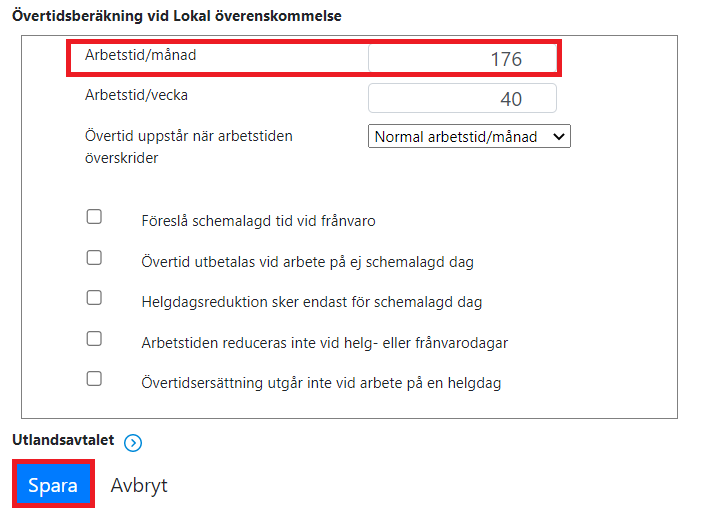Select Övertidsersättning utgår inte vid arbete på helgdag checkbox
The width and height of the screenshot is (719, 525).
[94, 379]
